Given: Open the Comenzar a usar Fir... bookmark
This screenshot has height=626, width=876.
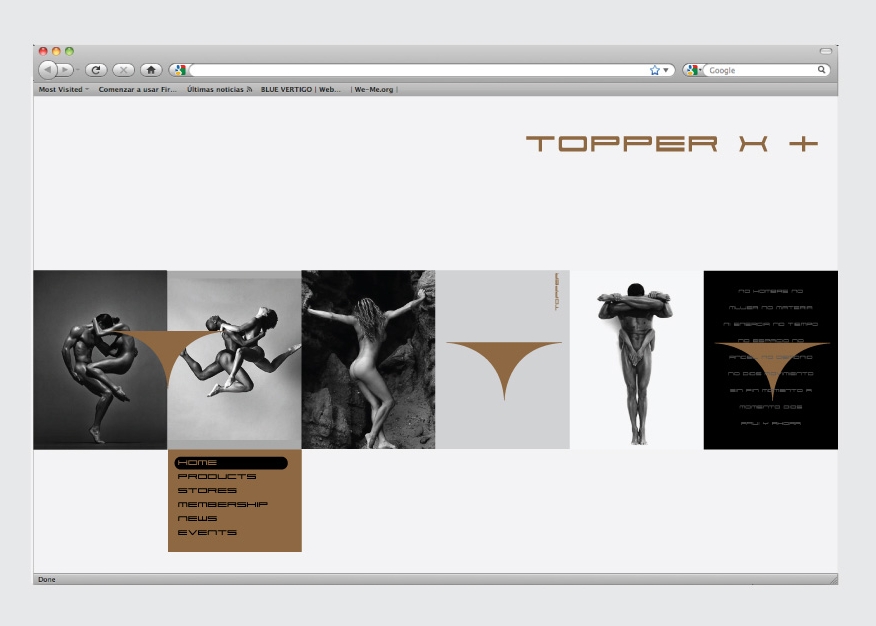Looking at the screenshot, I should click(x=137, y=89).
